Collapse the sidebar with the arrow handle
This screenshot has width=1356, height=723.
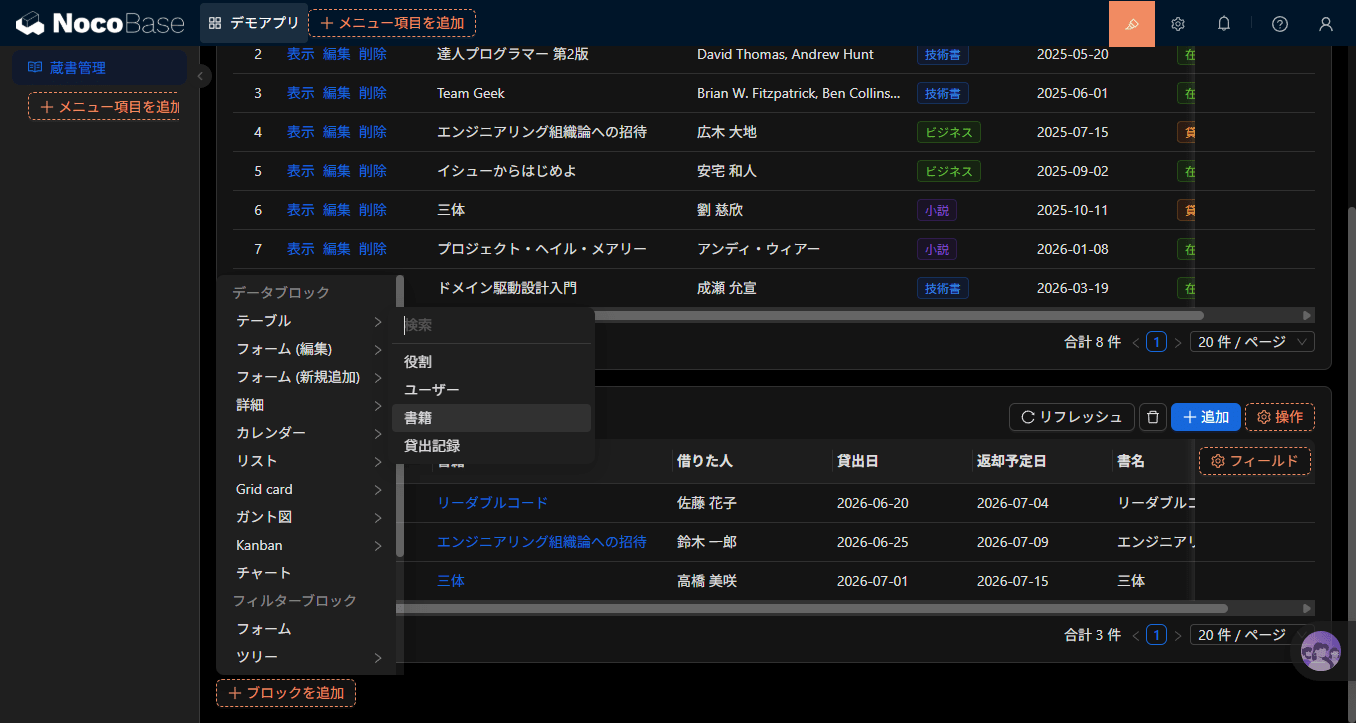click(x=202, y=76)
